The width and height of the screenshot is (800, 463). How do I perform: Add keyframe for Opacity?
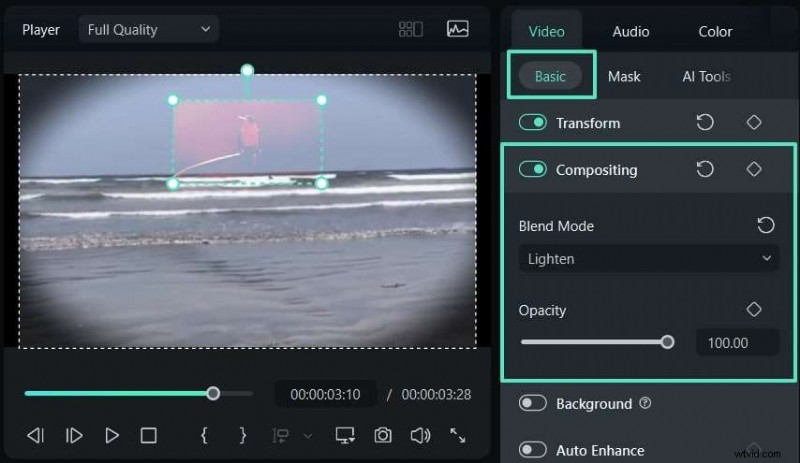click(754, 309)
